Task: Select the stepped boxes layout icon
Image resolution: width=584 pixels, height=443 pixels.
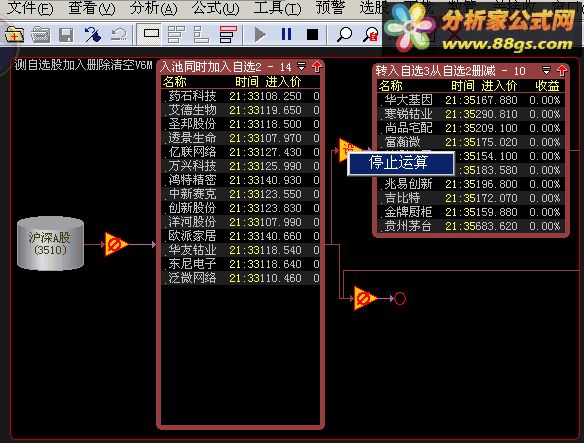Action: click(201, 35)
